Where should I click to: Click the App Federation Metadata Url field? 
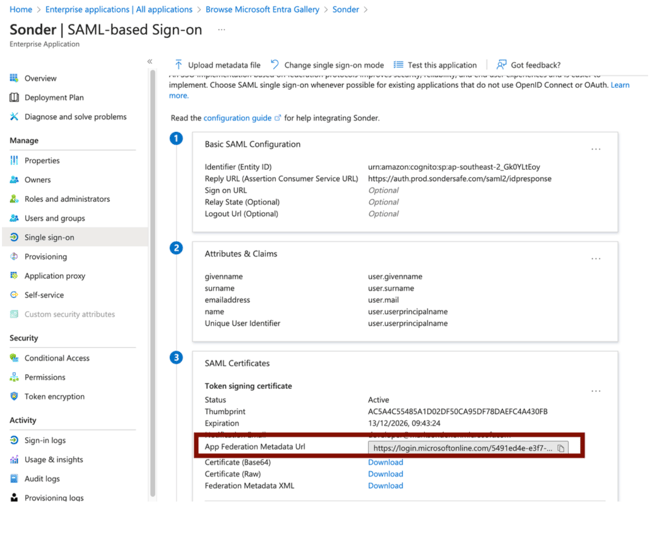tap(462, 448)
